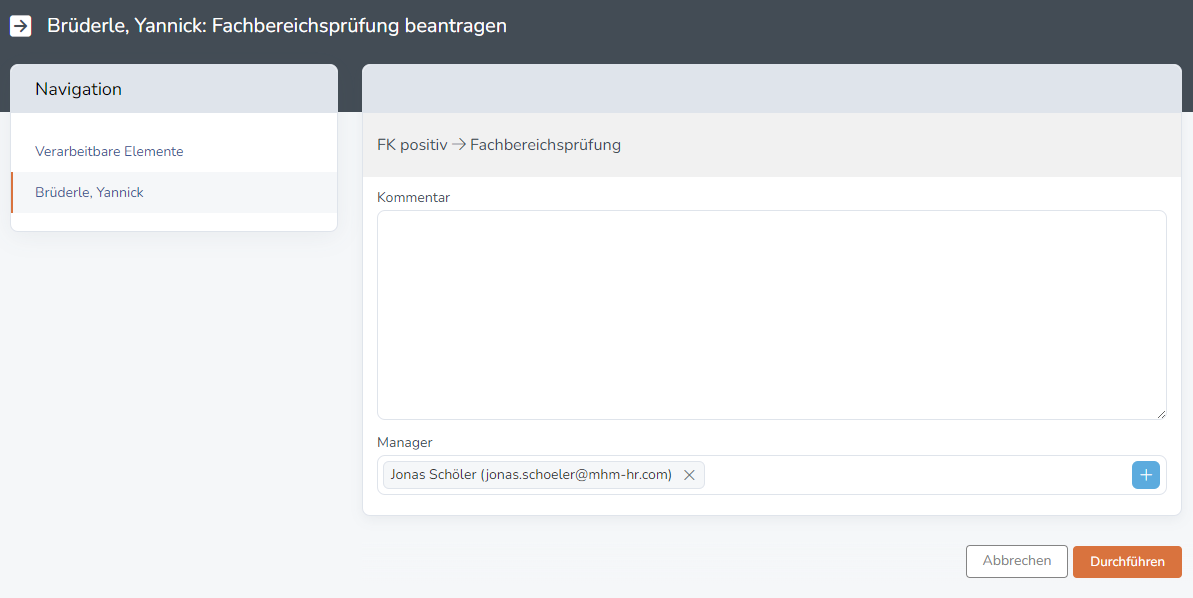Click the FK positiv status text
Screen dimensions: 1193x598
pos(412,145)
